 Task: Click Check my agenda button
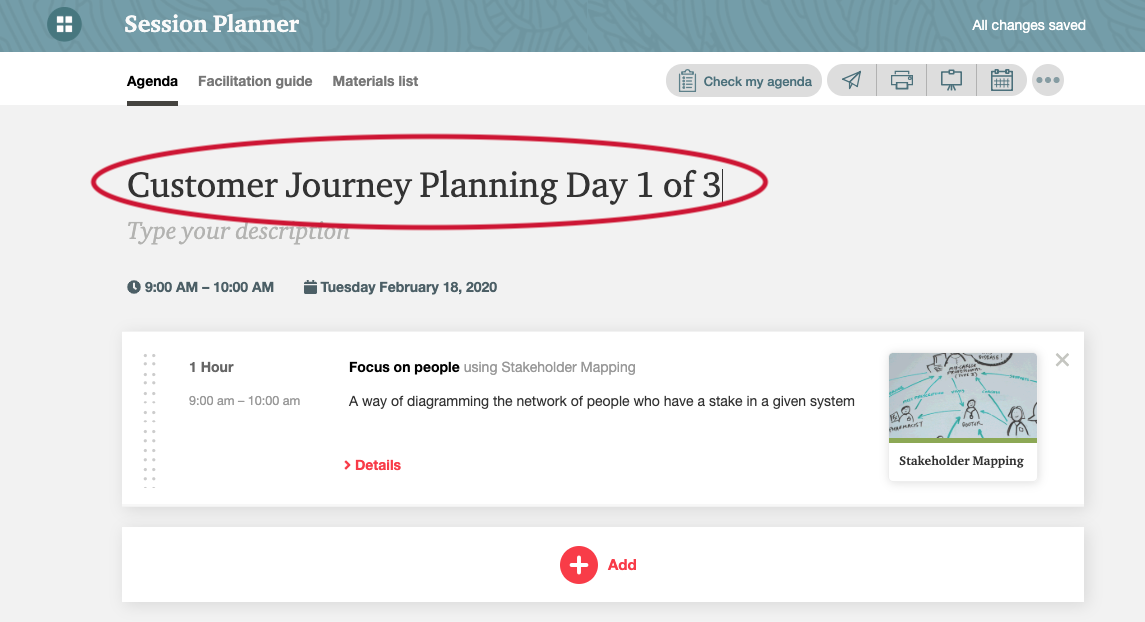tap(744, 80)
